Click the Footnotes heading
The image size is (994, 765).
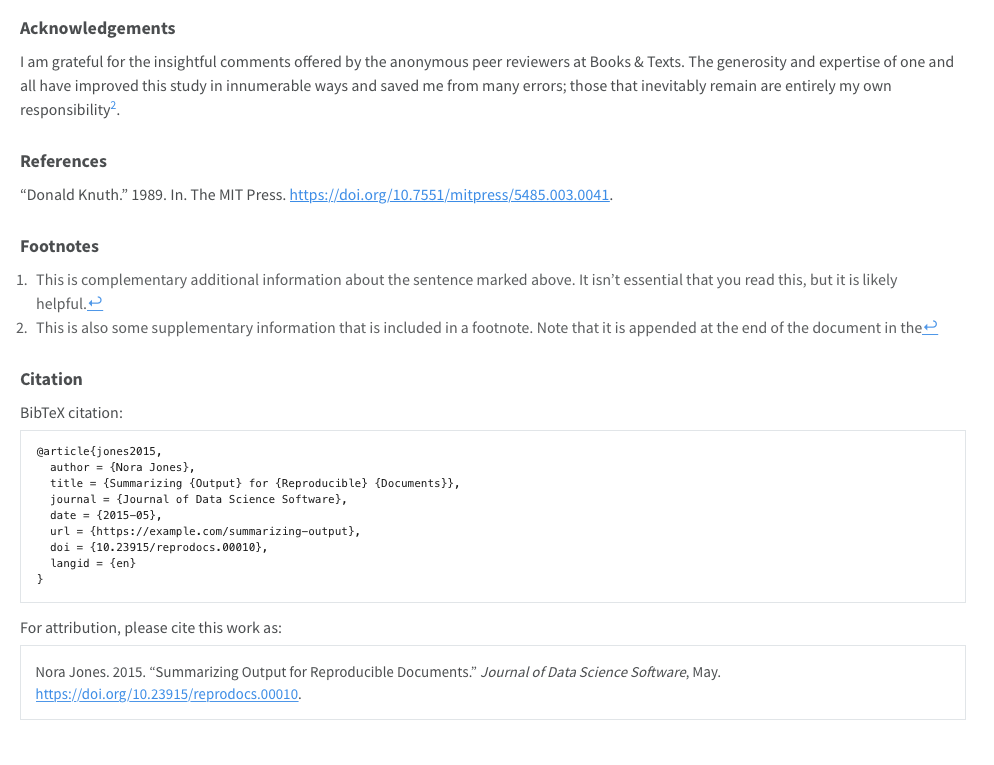tap(59, 246)
